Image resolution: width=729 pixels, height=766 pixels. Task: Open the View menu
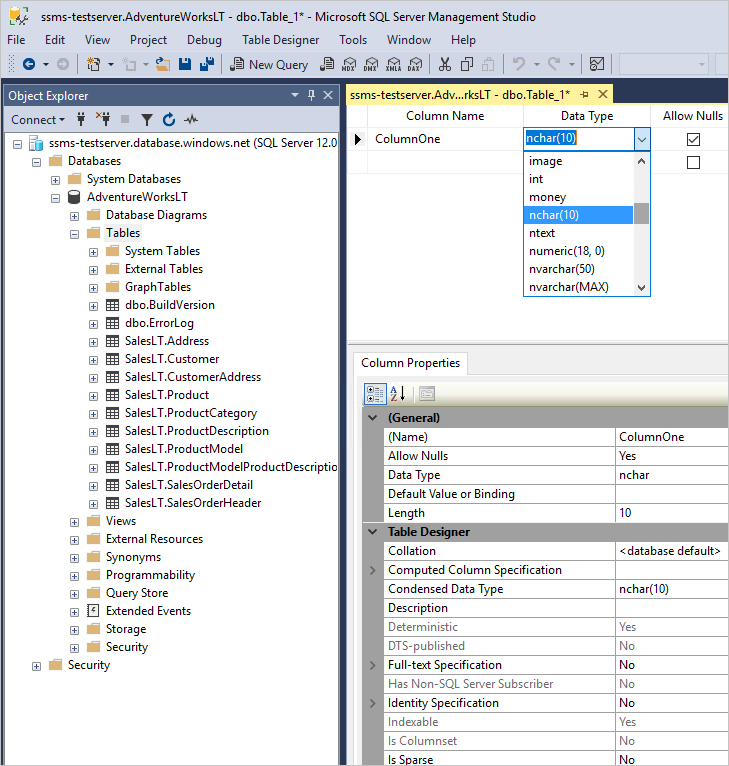tap(97, 40)
